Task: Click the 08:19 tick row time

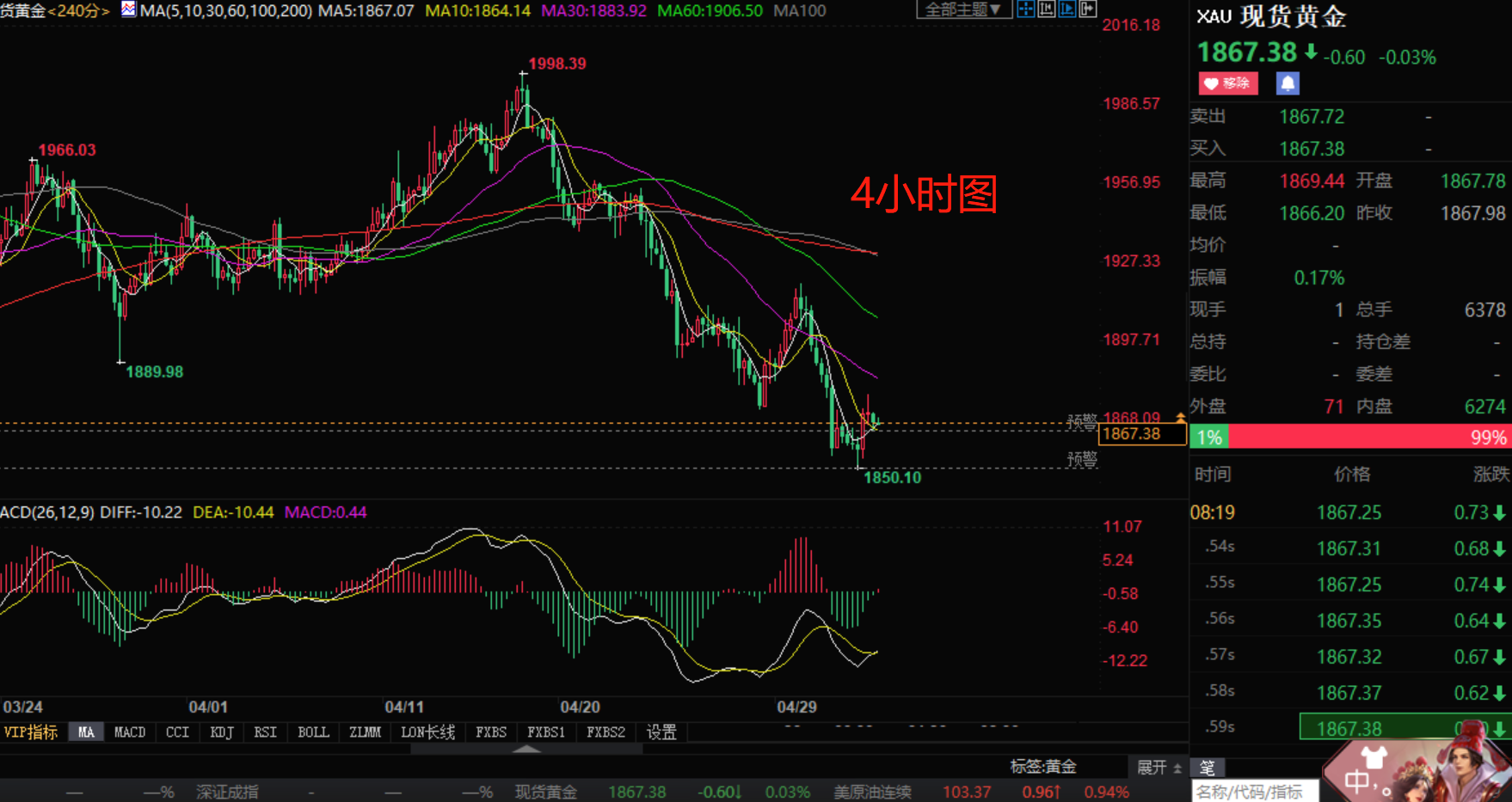Action: [1213, 512]
